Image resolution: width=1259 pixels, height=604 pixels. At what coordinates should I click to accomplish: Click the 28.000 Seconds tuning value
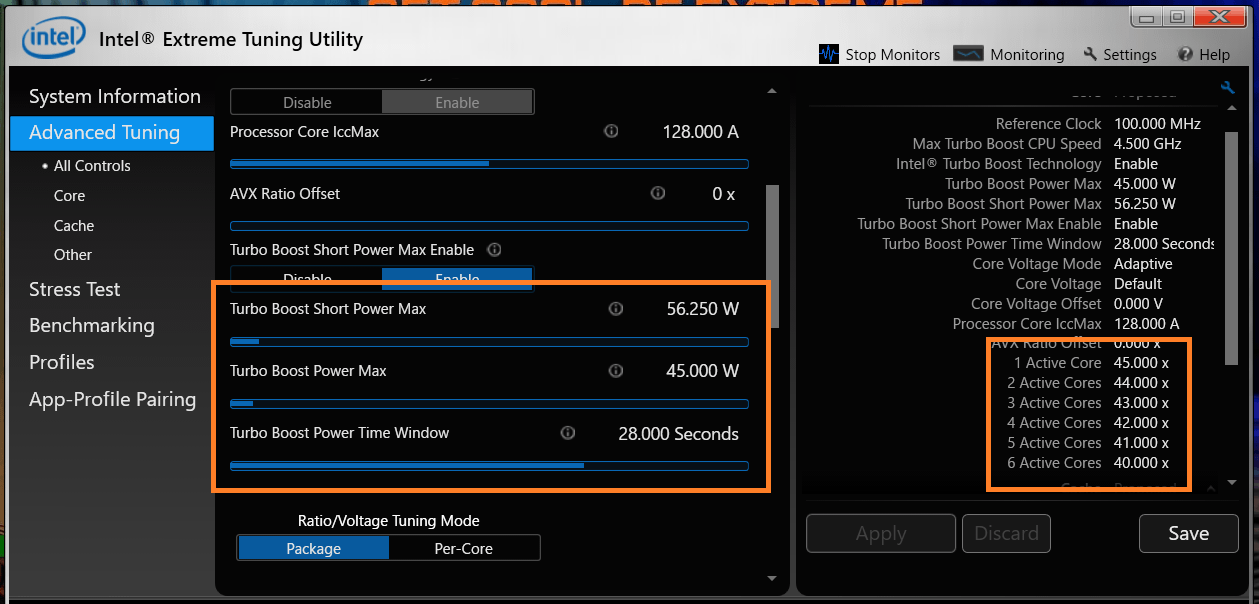coord(679,433)
